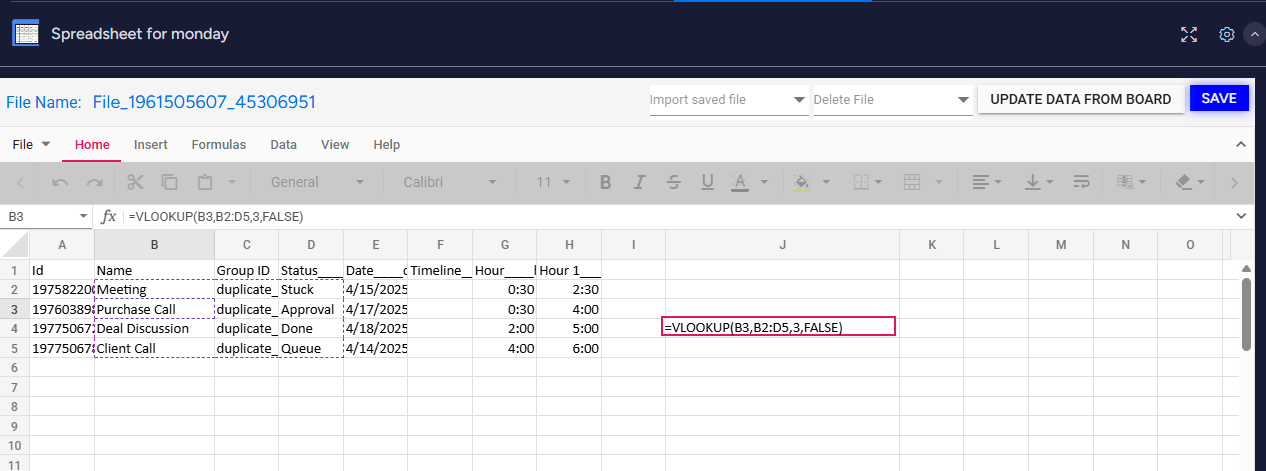1266x471 pixels.
Task: Open the General number format dropdown
Action: [318, 182]
